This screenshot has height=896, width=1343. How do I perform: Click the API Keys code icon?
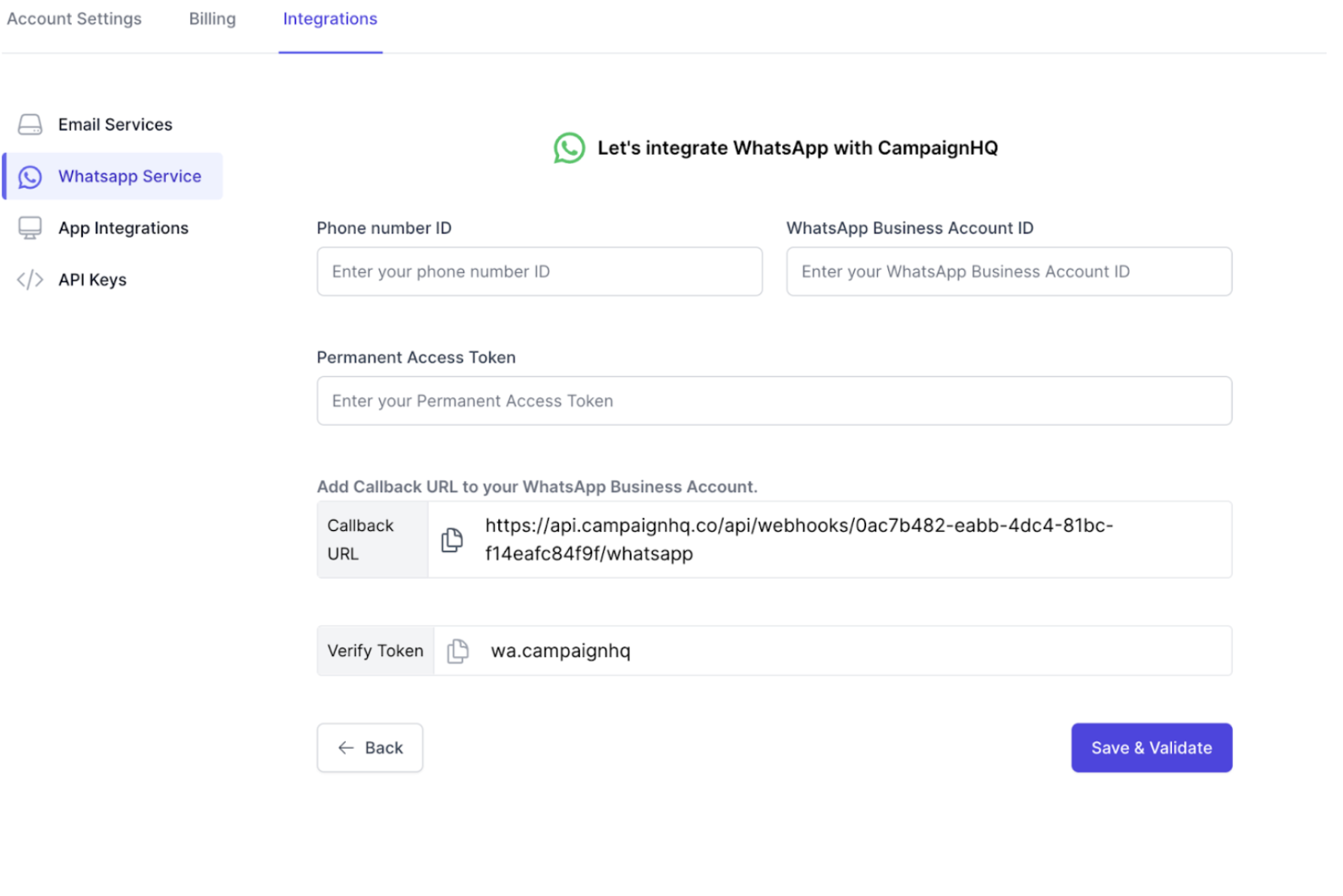tap(30, 280)
